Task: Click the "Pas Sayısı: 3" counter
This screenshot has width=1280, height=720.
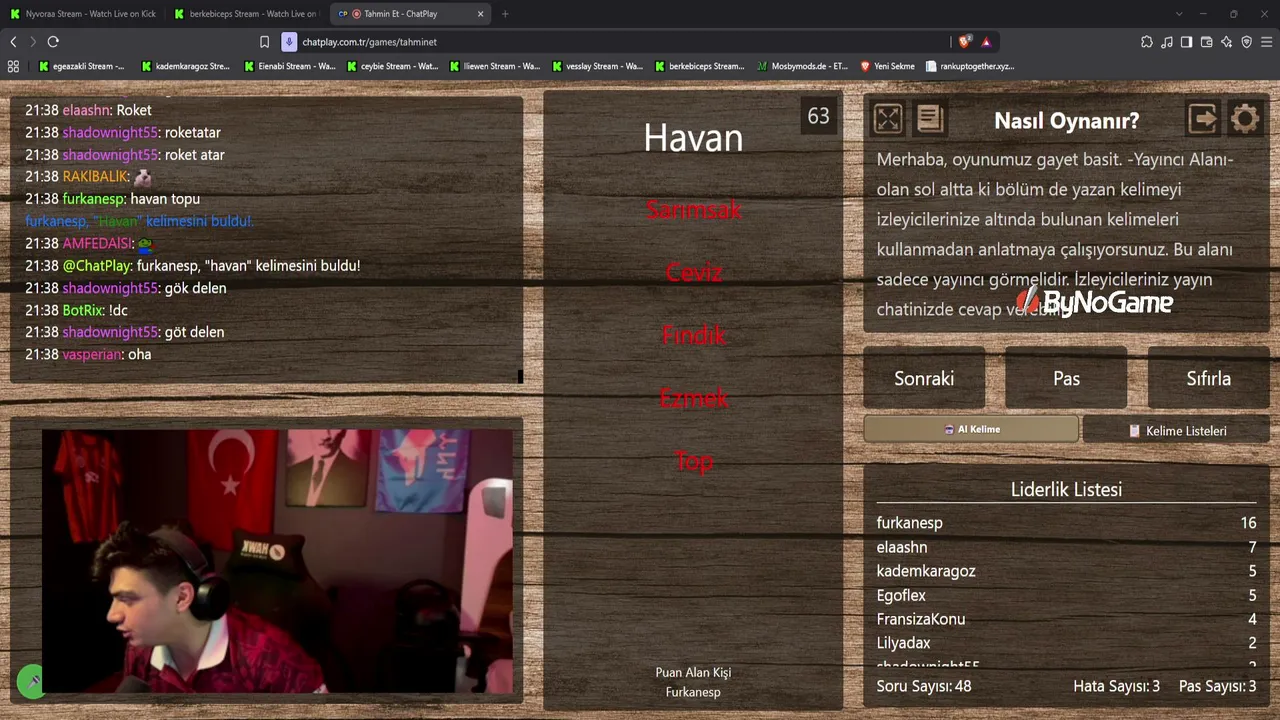Action: [1217, 686]
